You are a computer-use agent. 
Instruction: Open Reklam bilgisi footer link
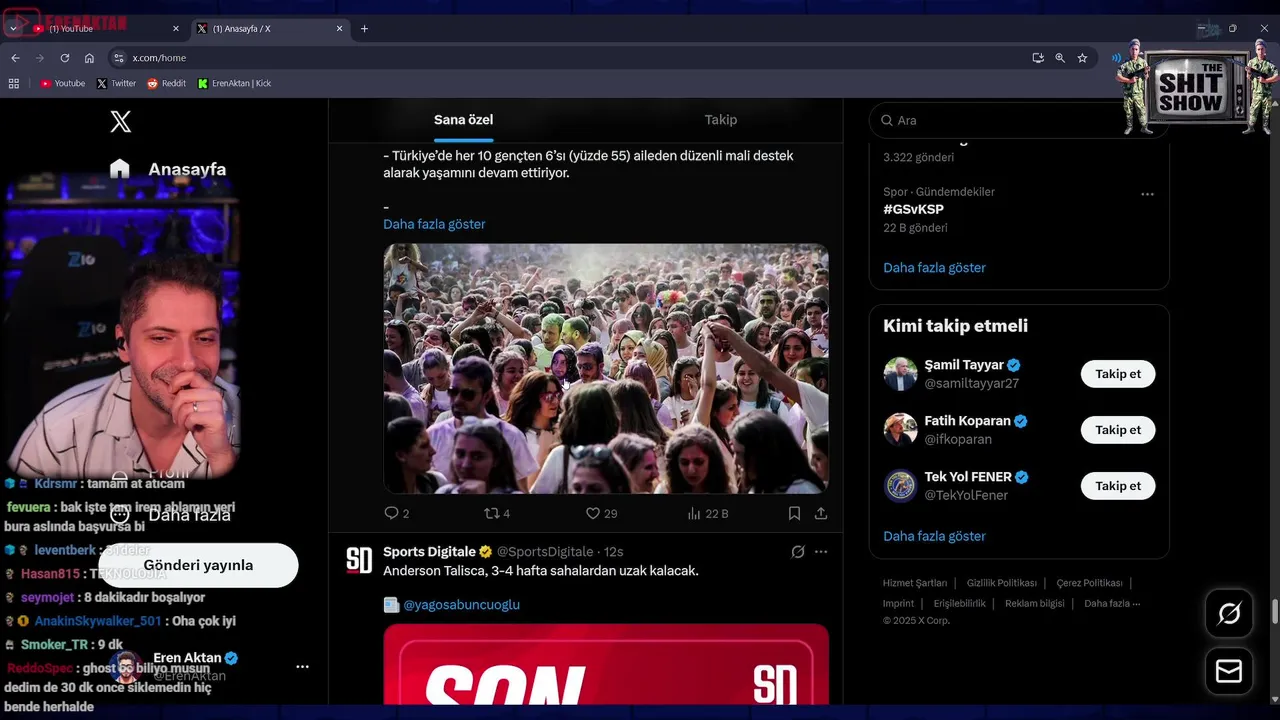click(x=1034, y=604)
